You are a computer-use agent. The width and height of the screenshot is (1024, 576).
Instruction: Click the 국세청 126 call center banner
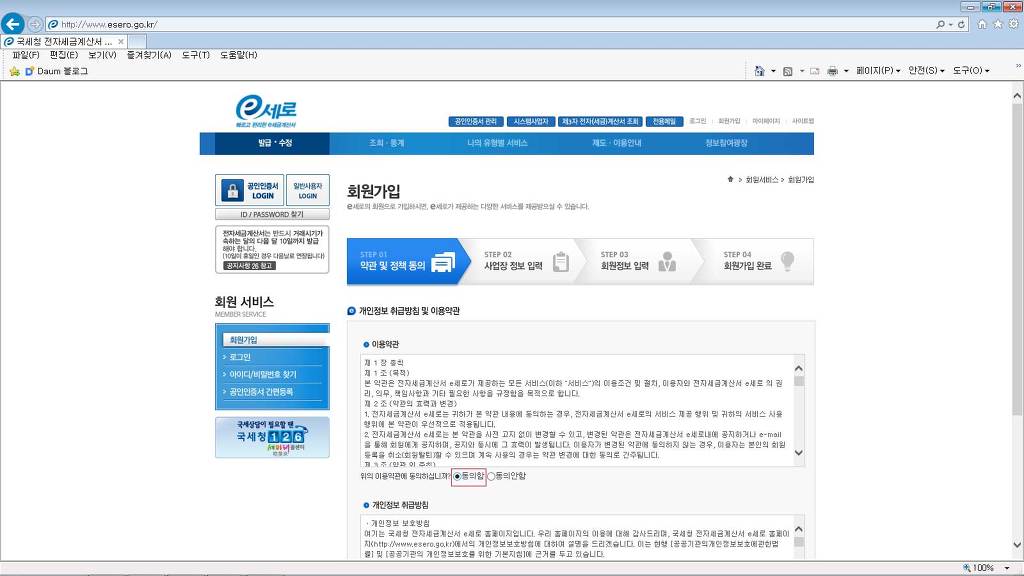point(272,437)
